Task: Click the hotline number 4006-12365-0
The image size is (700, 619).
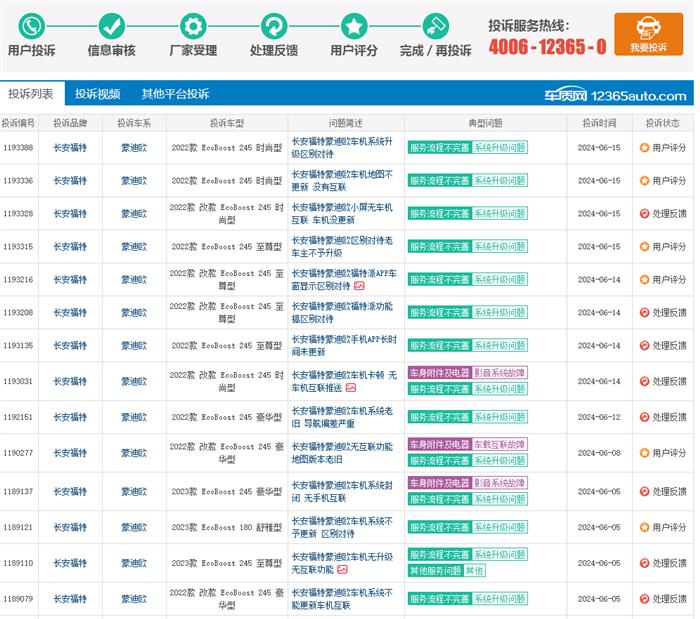Action: coord(547,46)
